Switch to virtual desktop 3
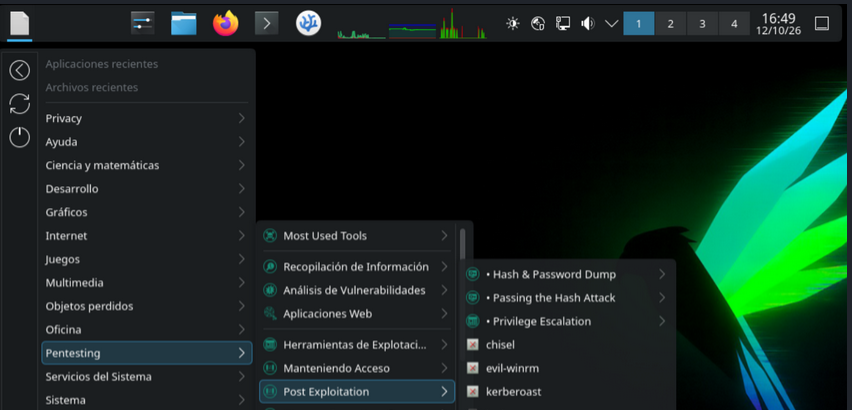852x410 pixels. (703, 23)
